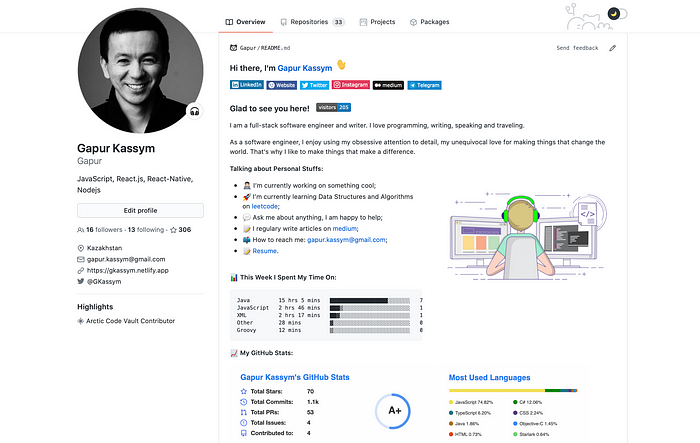This screenshot has width=700, height=443.
Task: Click the Total Issues icon
Action: coord(243,422)
